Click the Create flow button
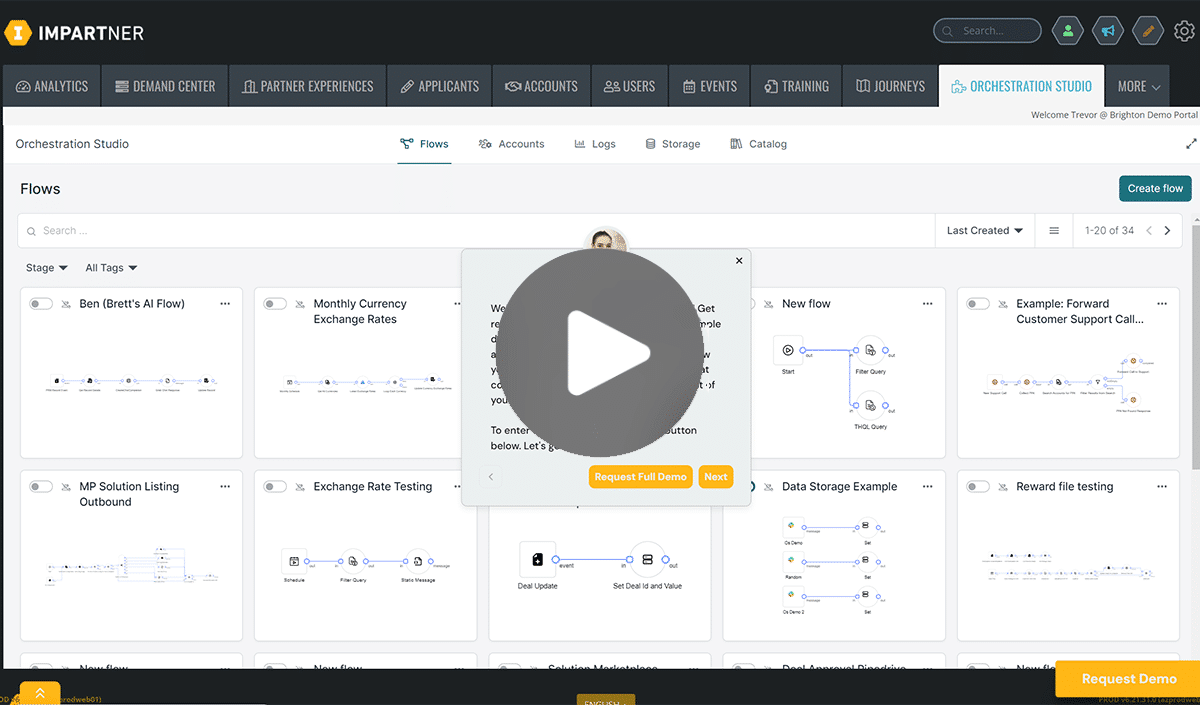Image resolution: width=1200 pixels, height=705 pixels. coord(1155,188)
